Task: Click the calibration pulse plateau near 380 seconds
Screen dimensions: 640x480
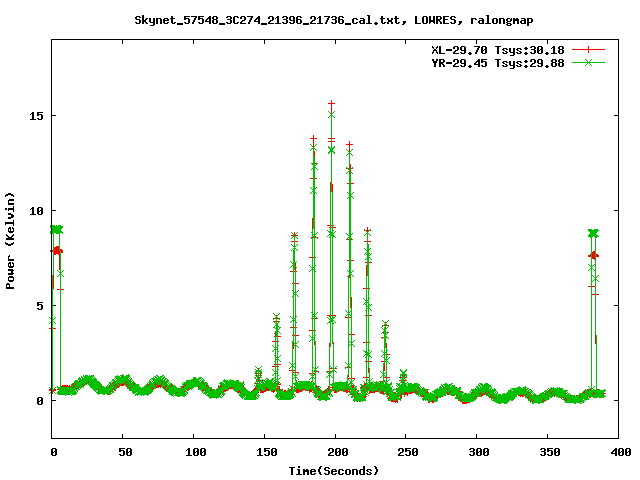Action: click(593, 233)
